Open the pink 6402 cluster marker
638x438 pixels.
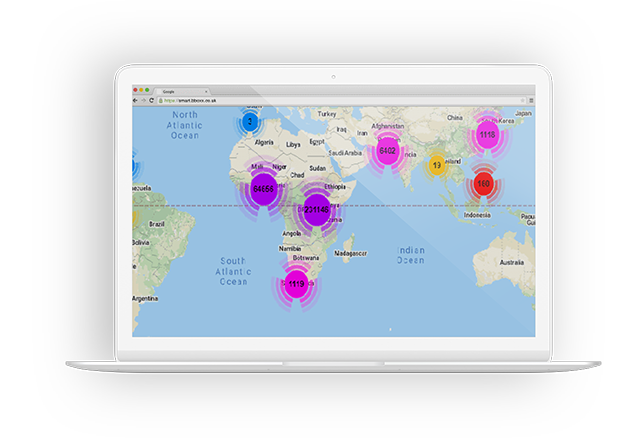point(388,151)
